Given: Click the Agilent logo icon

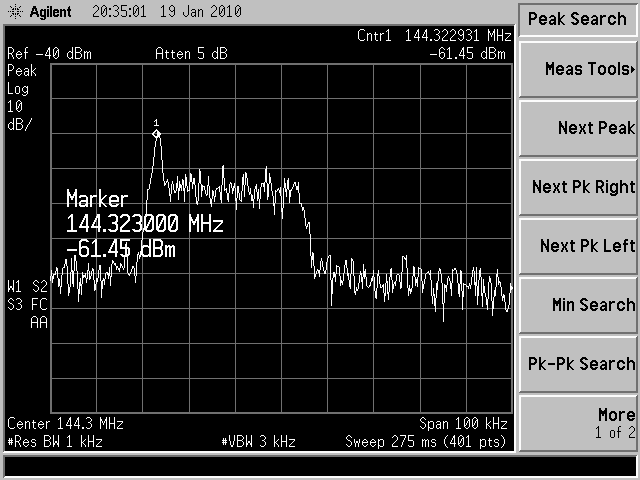Looking at the screenshot, I should 15,12.
